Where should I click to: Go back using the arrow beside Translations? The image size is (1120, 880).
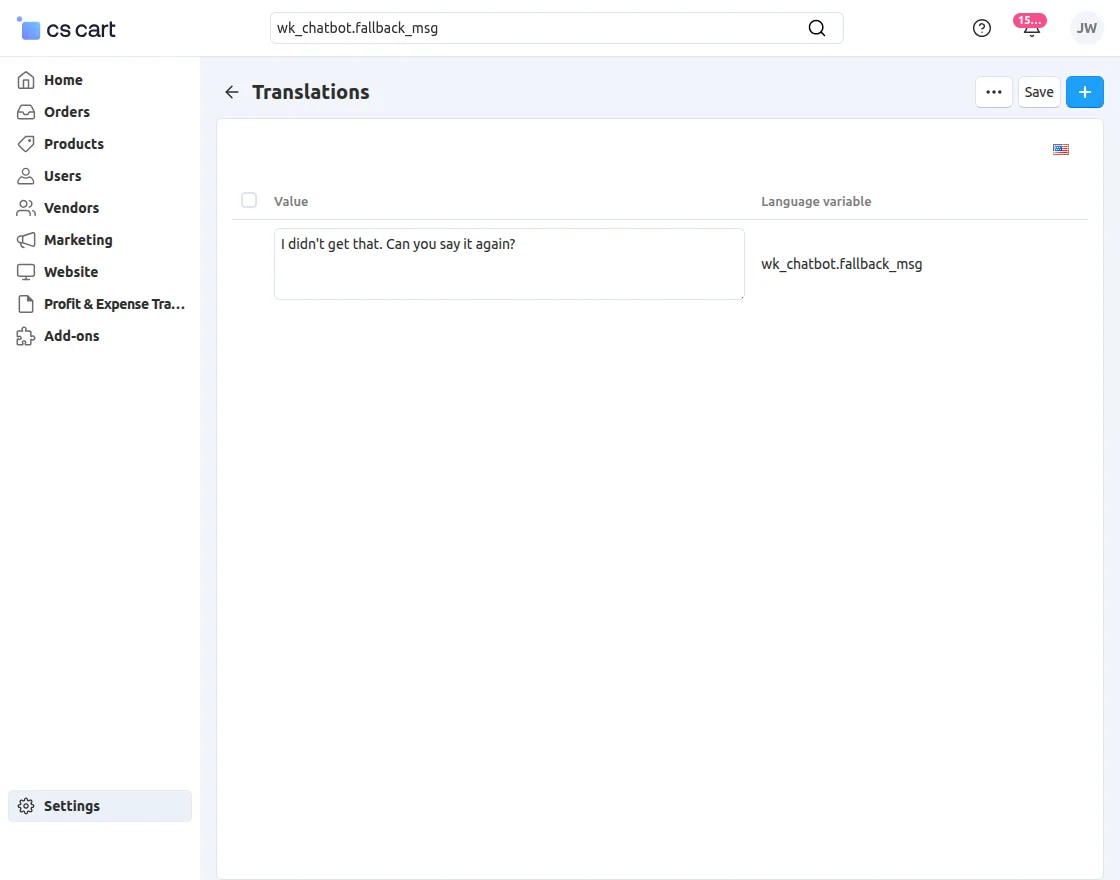click(x=231, y=91)
